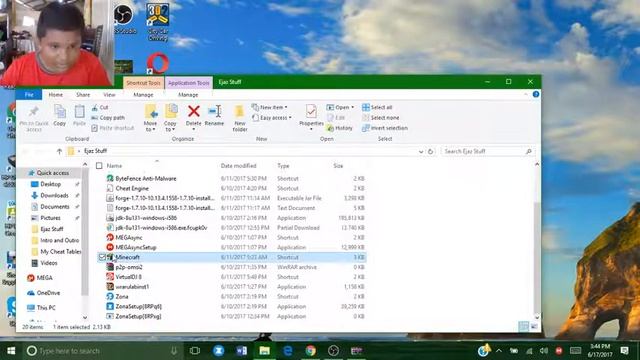Expand the New item dropdown
This screenshot has width=640, height=360.
pos(269,107)
